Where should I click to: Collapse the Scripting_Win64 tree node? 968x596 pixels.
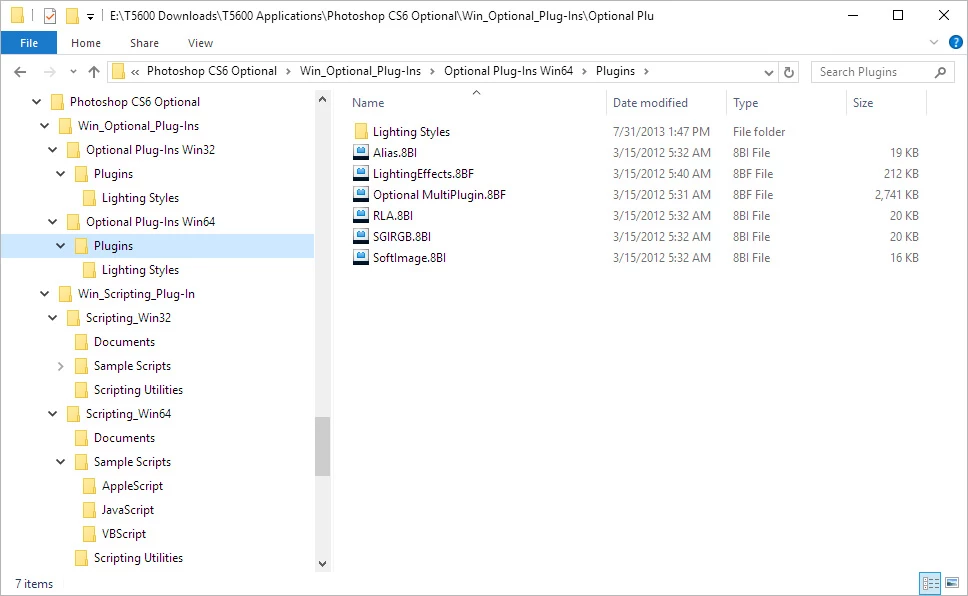pos(52,414)
